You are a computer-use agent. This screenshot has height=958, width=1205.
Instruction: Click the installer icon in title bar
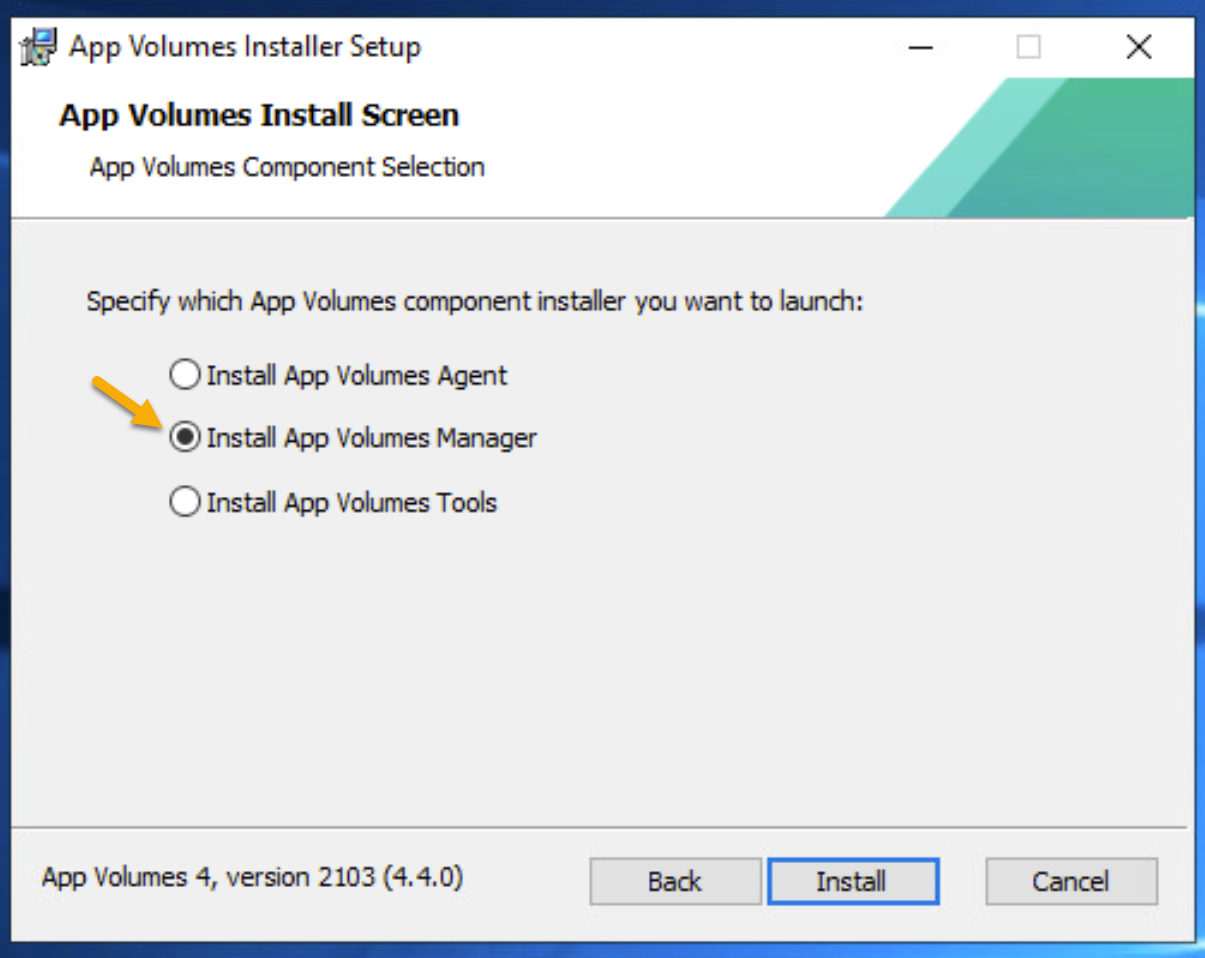pos(38,47)
